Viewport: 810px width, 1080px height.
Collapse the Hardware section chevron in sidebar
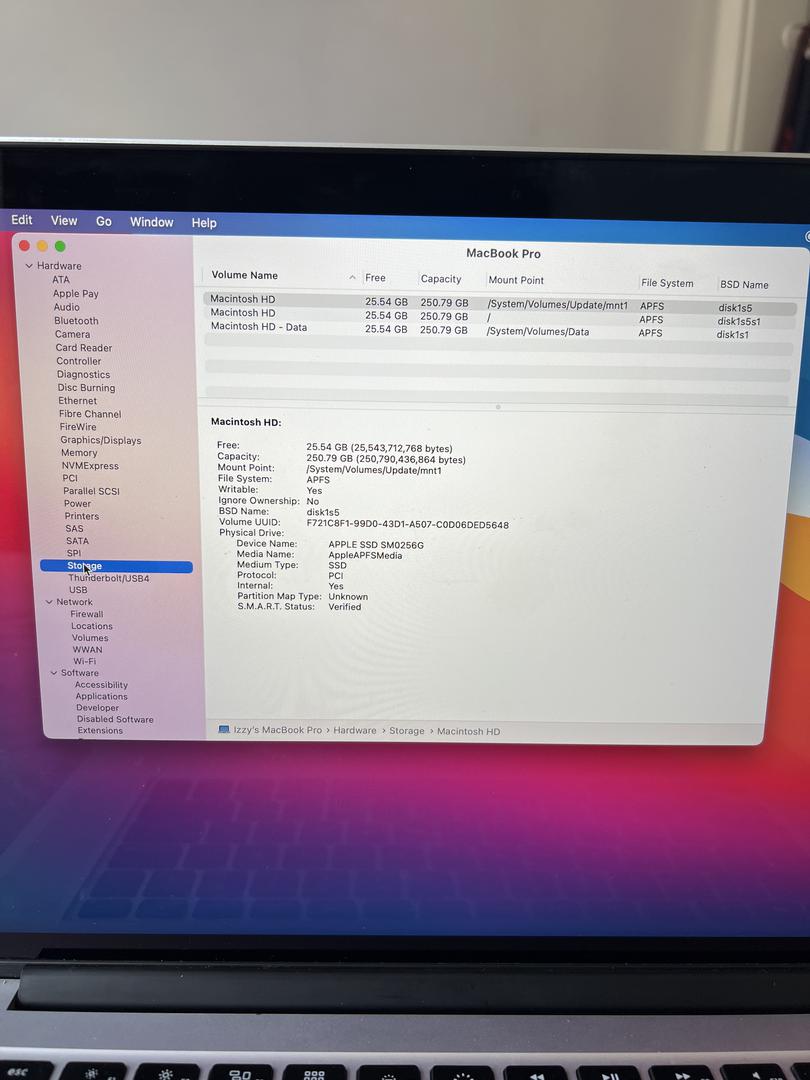[29, 265]
